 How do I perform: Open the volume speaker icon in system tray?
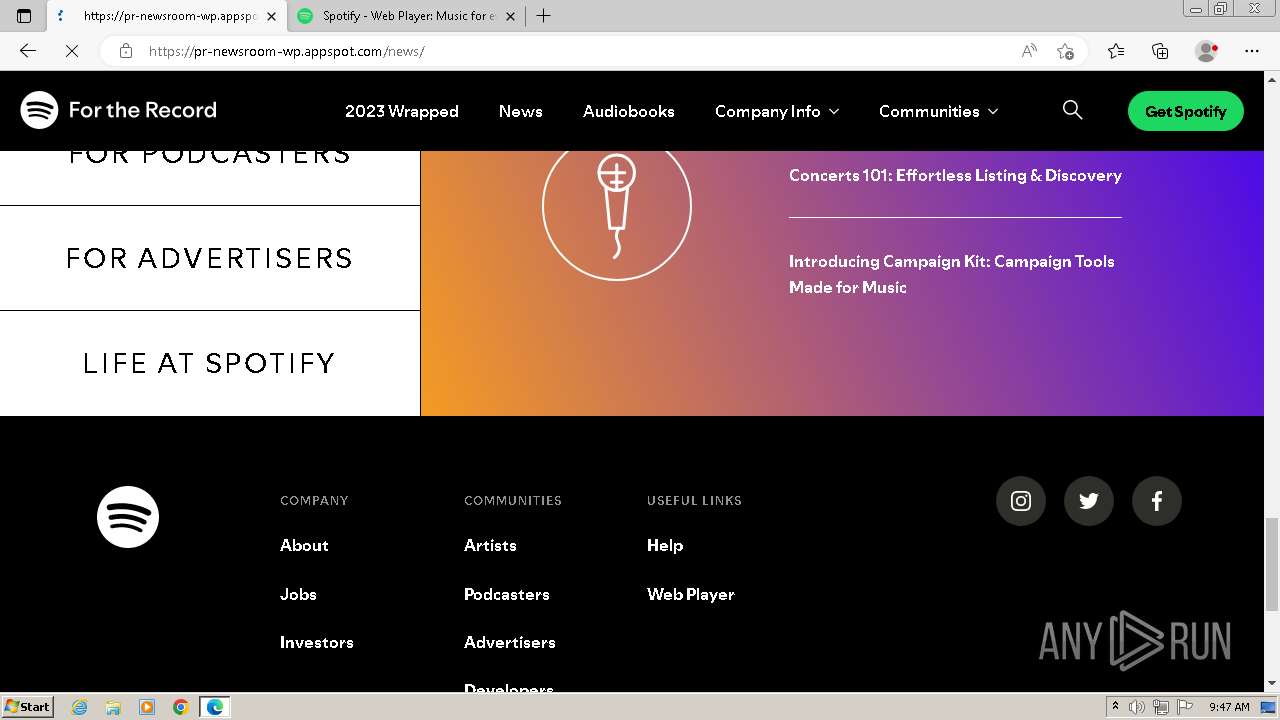point(1136,707)
